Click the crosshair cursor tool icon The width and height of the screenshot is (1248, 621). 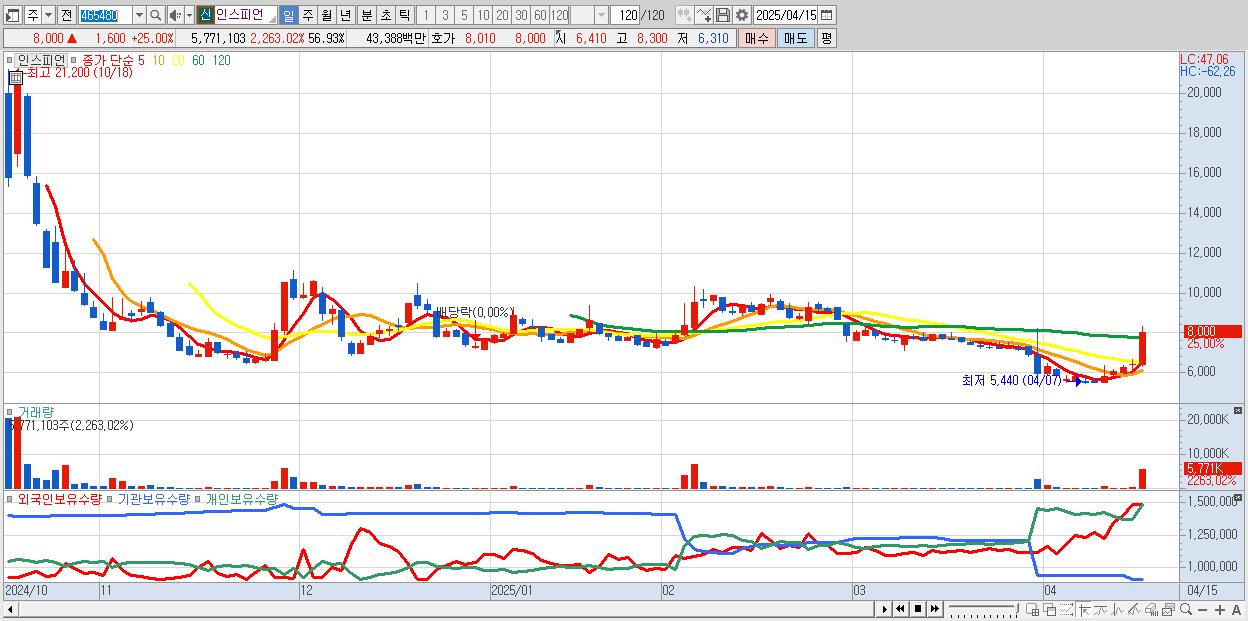pyautogui.click(x=1084, y=609)
